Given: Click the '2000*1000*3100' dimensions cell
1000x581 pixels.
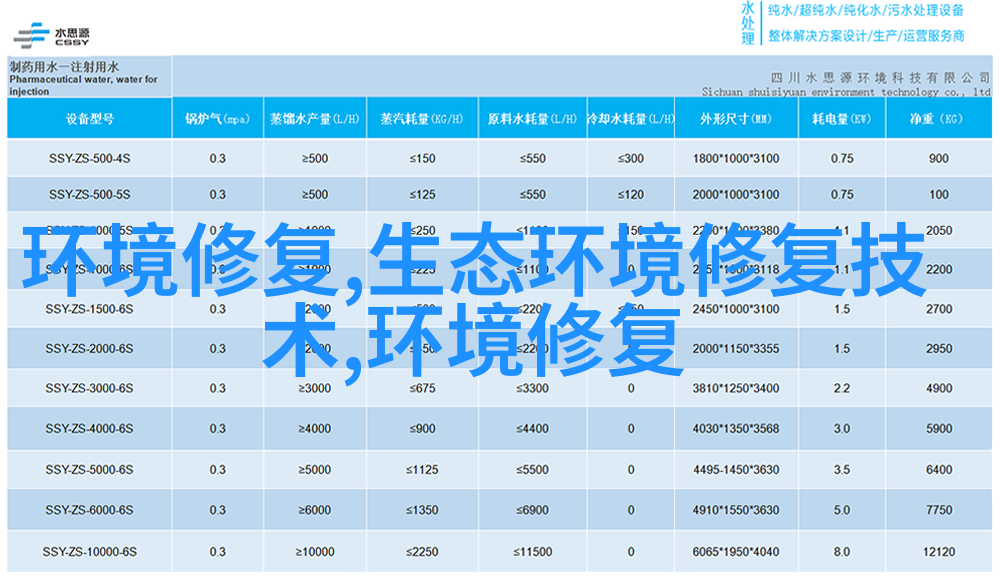Looking at the screenshot, I should tap(736, 195).
